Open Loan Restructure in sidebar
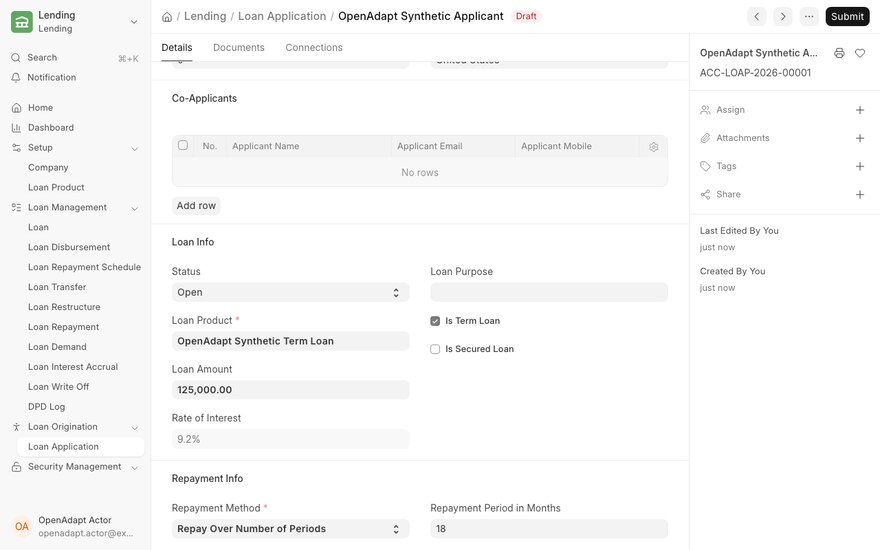The width and height of the screenshot is (880, 550). tap(64, 307)
